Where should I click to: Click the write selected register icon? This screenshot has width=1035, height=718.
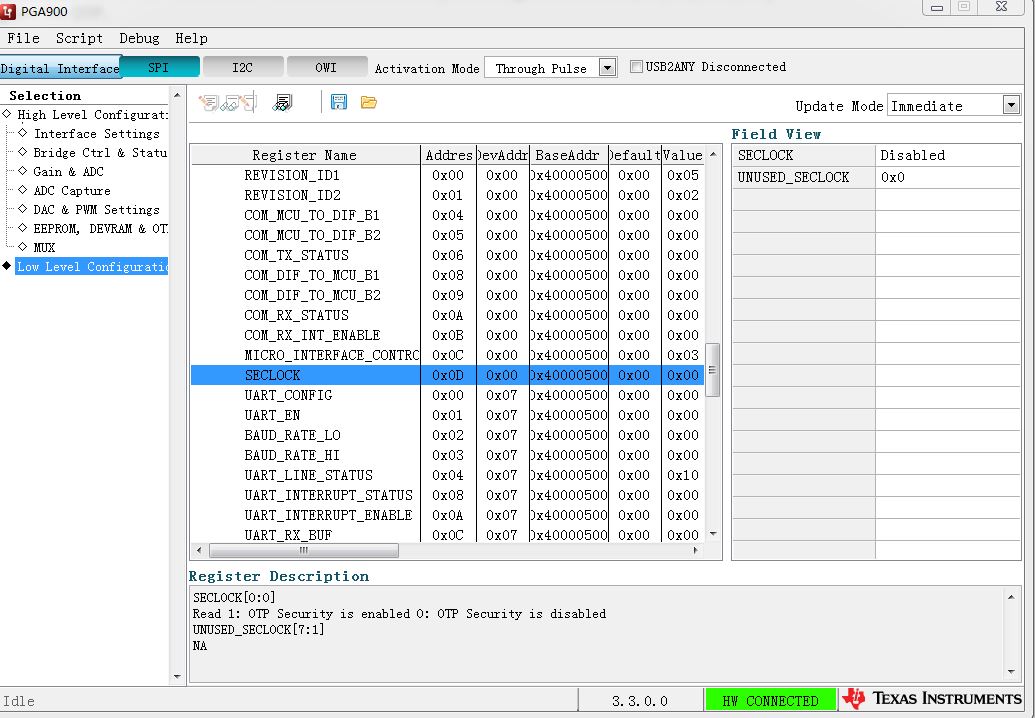(208, 102)
